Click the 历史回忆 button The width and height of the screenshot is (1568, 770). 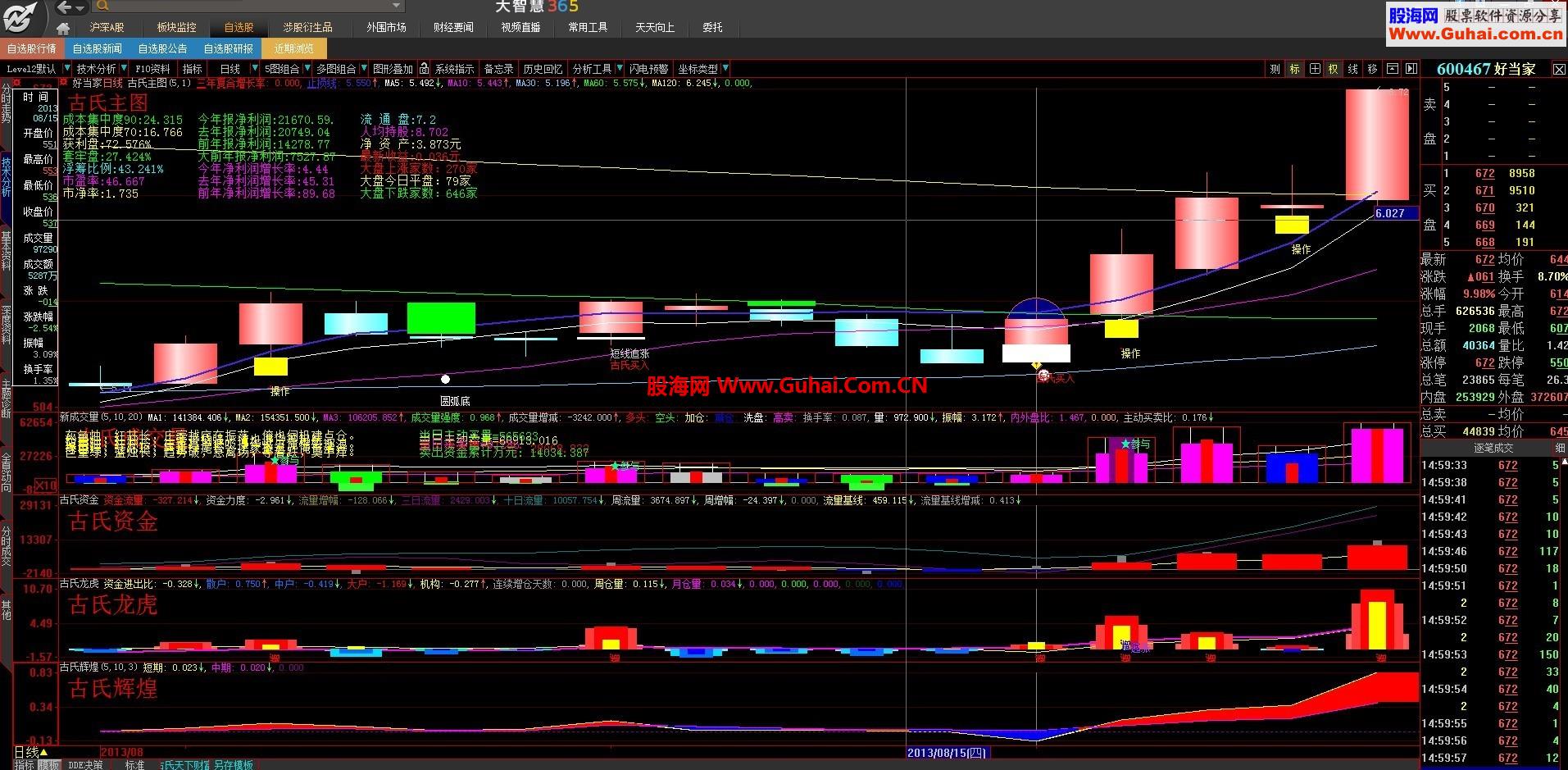[543, 69]
